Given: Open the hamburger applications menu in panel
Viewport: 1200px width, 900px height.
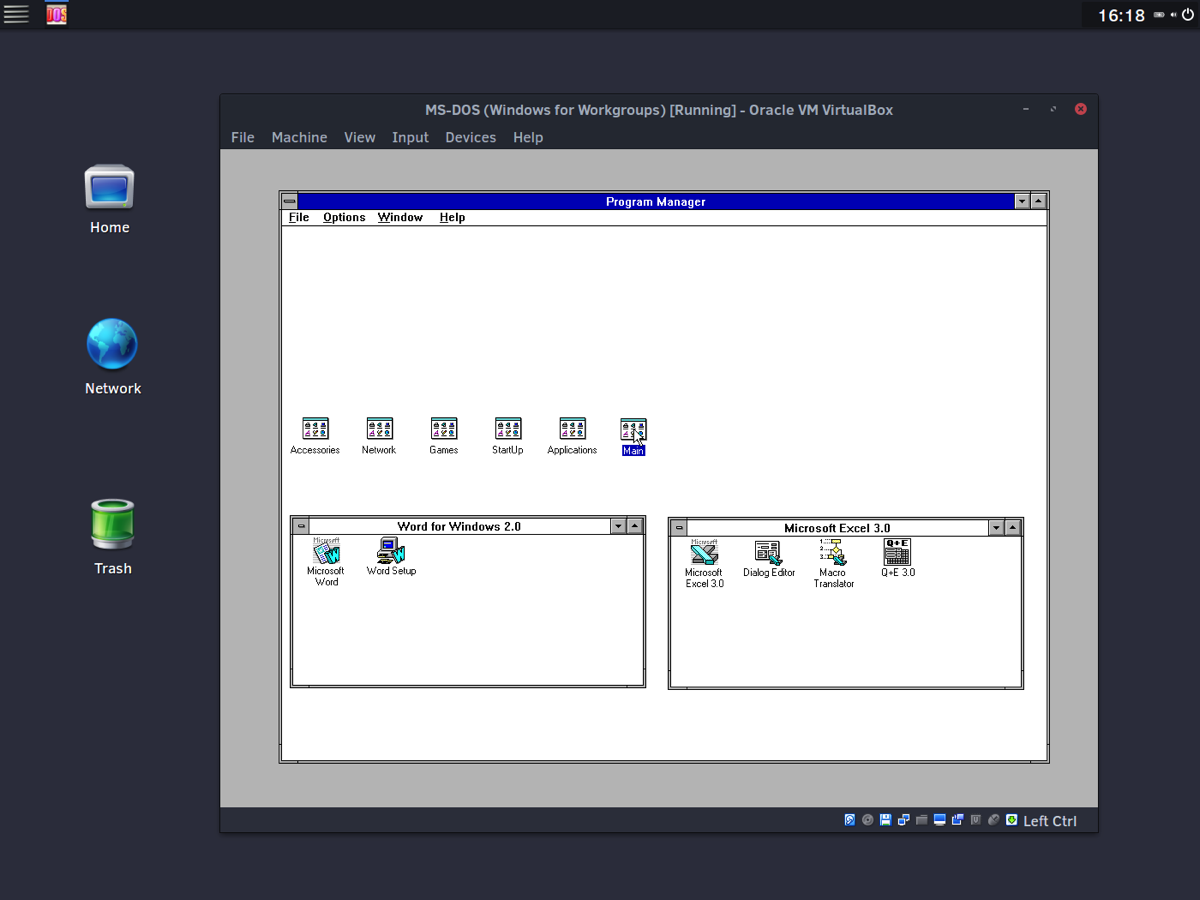Looking at the screenshot, I should [x=16, y=14].
